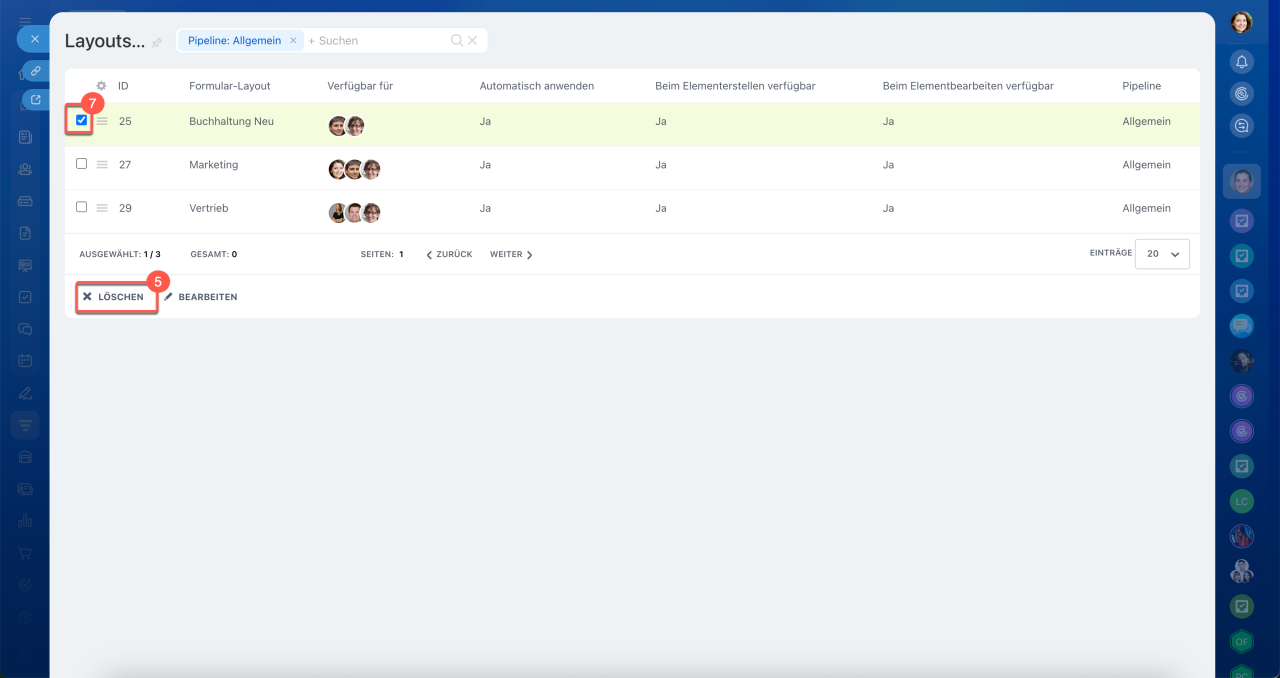Tick the checkbox for the Vertrieb row
This screenshot has width=1280, height=678.
[82, 207]
